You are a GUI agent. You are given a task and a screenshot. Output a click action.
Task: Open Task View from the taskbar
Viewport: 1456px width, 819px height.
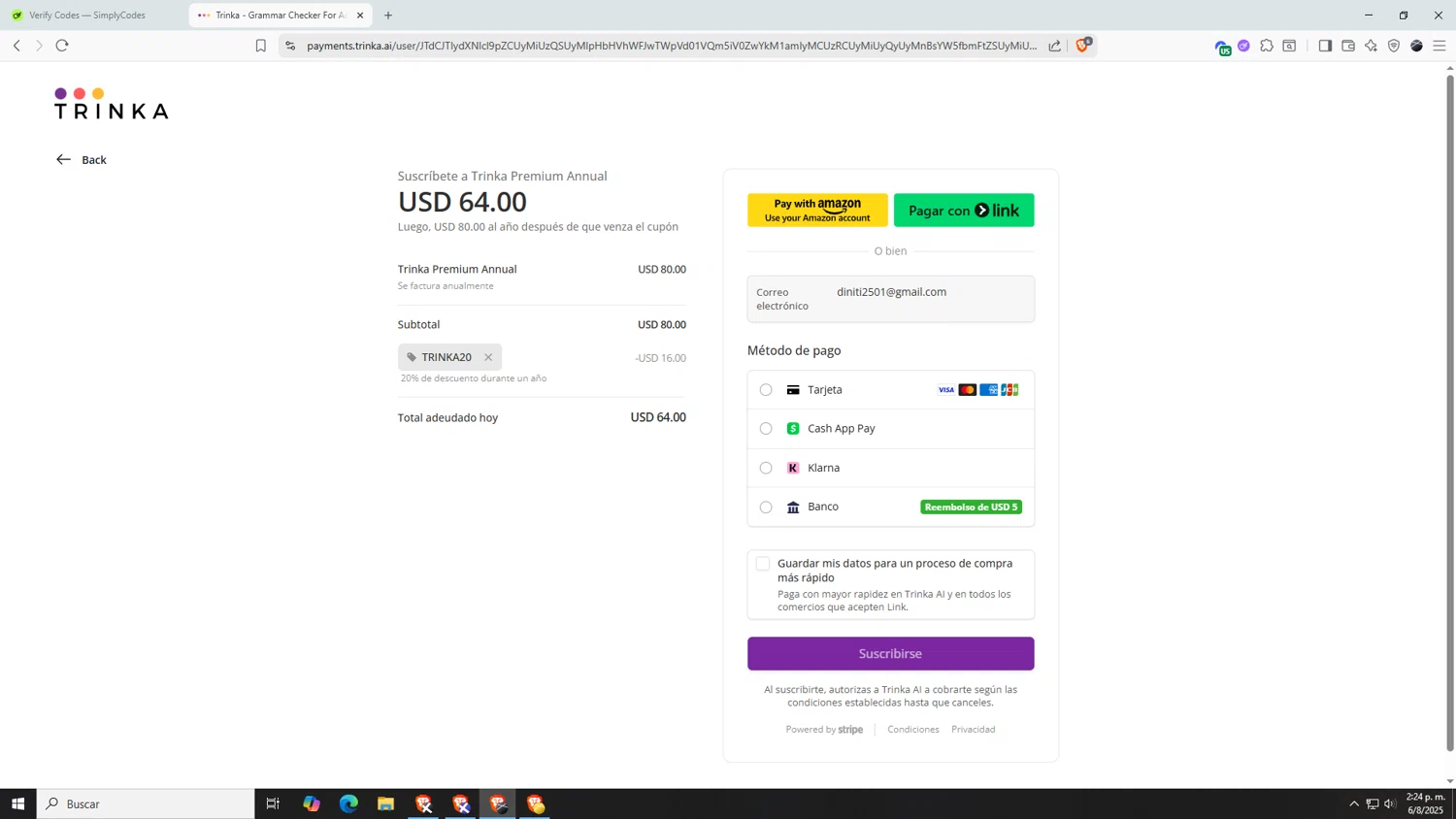(x=273, y=803)
